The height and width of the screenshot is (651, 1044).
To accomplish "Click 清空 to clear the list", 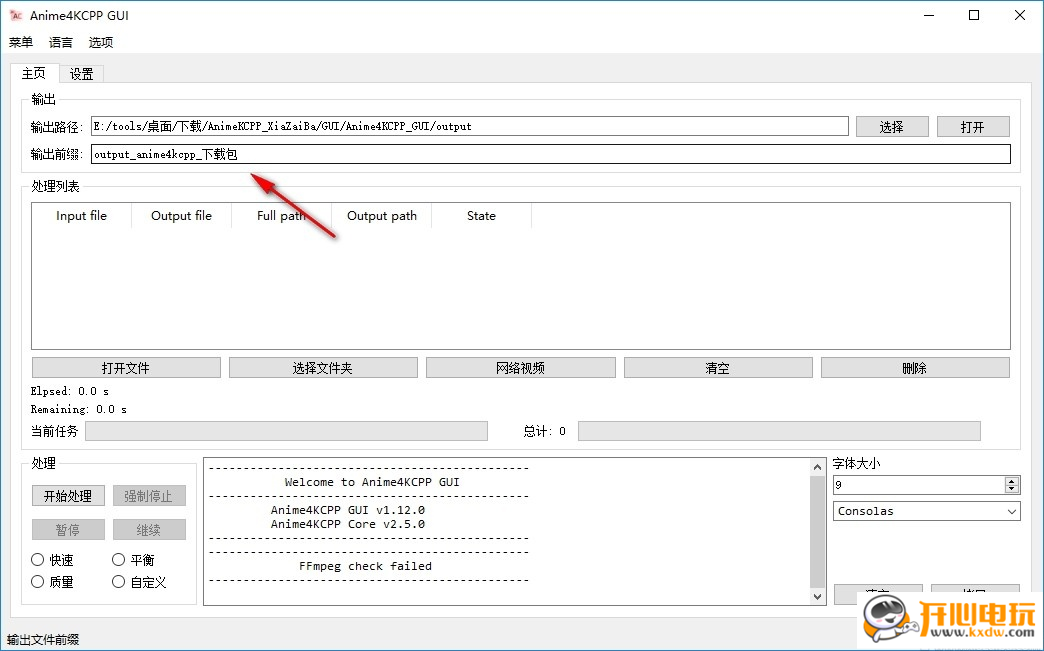I will pyautogui.click(x=718, y=368).
